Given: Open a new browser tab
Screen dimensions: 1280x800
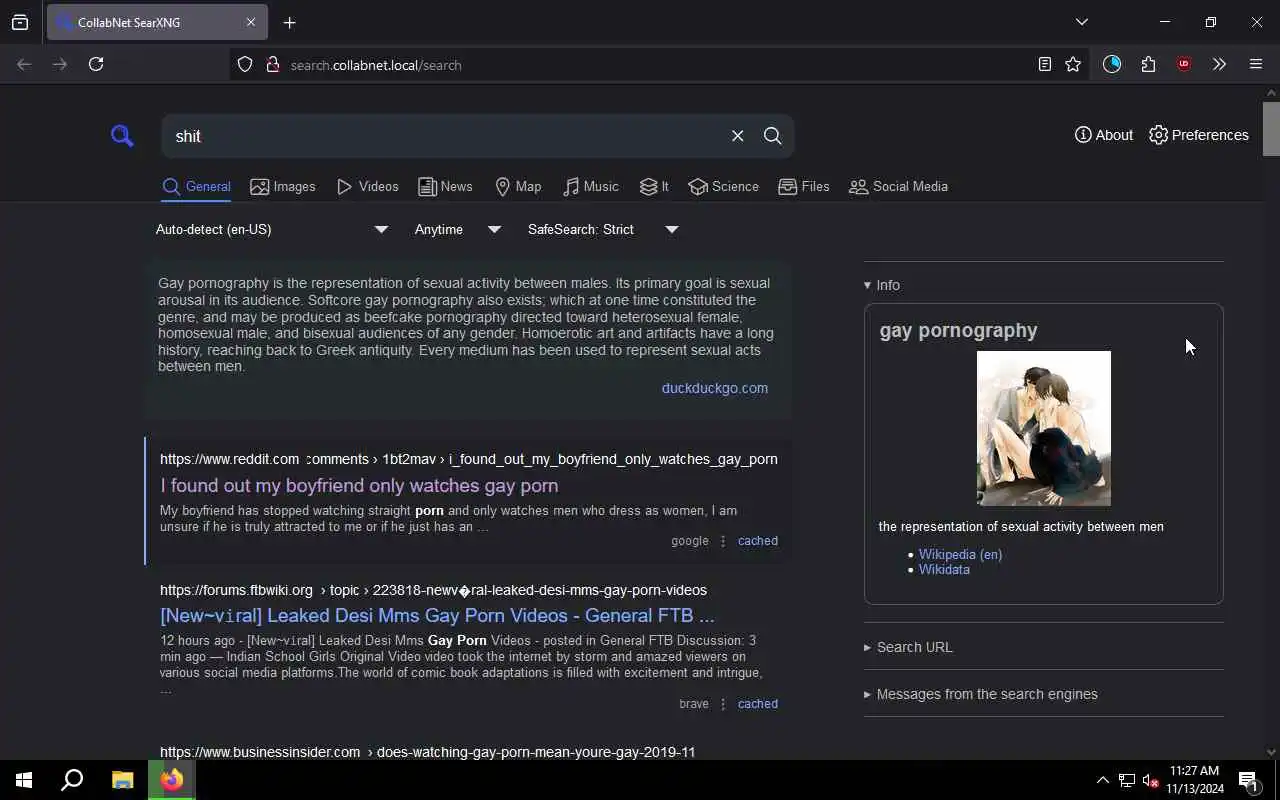Looking at the screenshot, I should [290, 22].
